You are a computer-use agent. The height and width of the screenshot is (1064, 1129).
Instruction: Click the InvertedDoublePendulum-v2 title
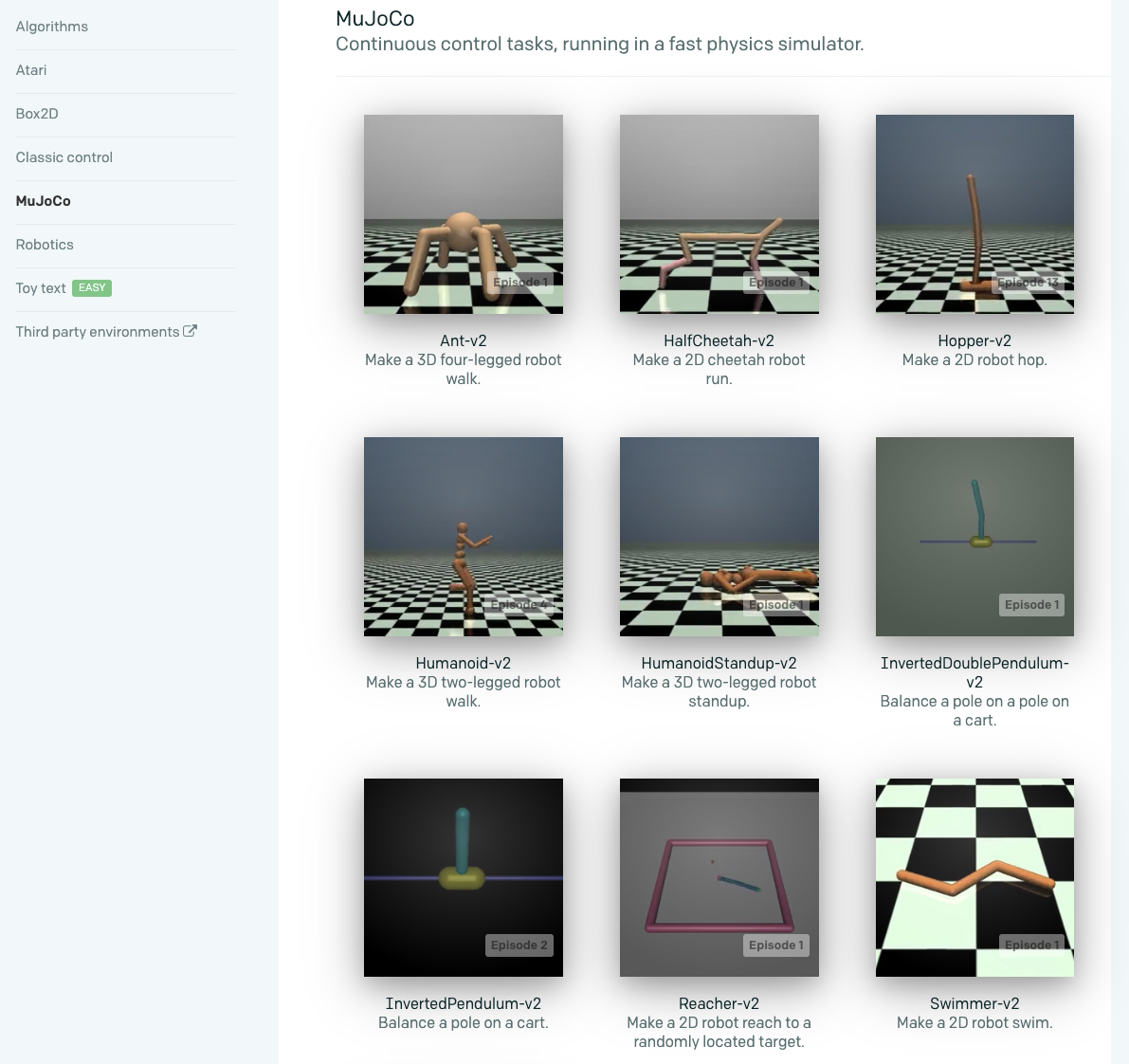(974, 673)
